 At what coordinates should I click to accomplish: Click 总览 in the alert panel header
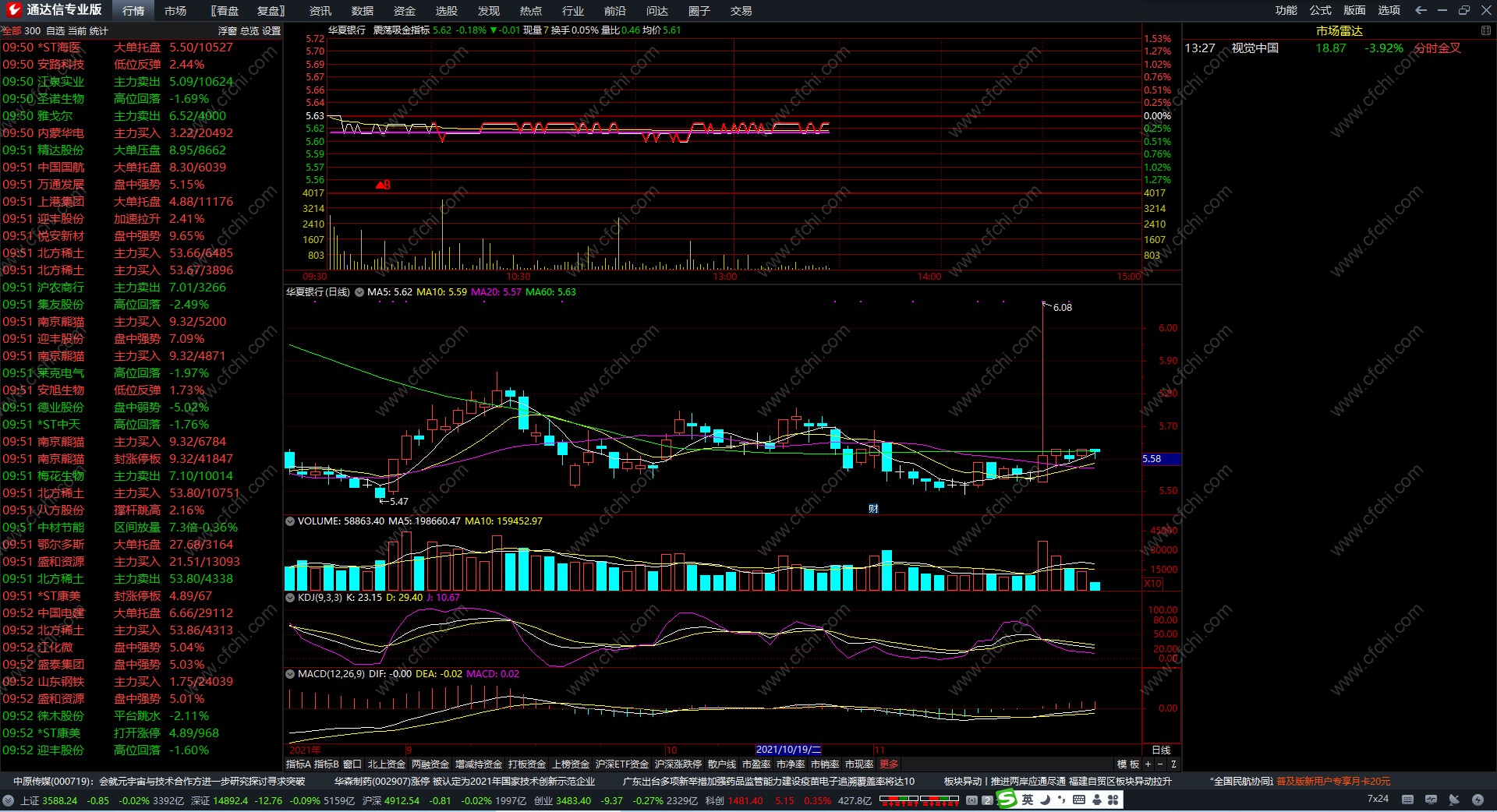coord(249,31)
